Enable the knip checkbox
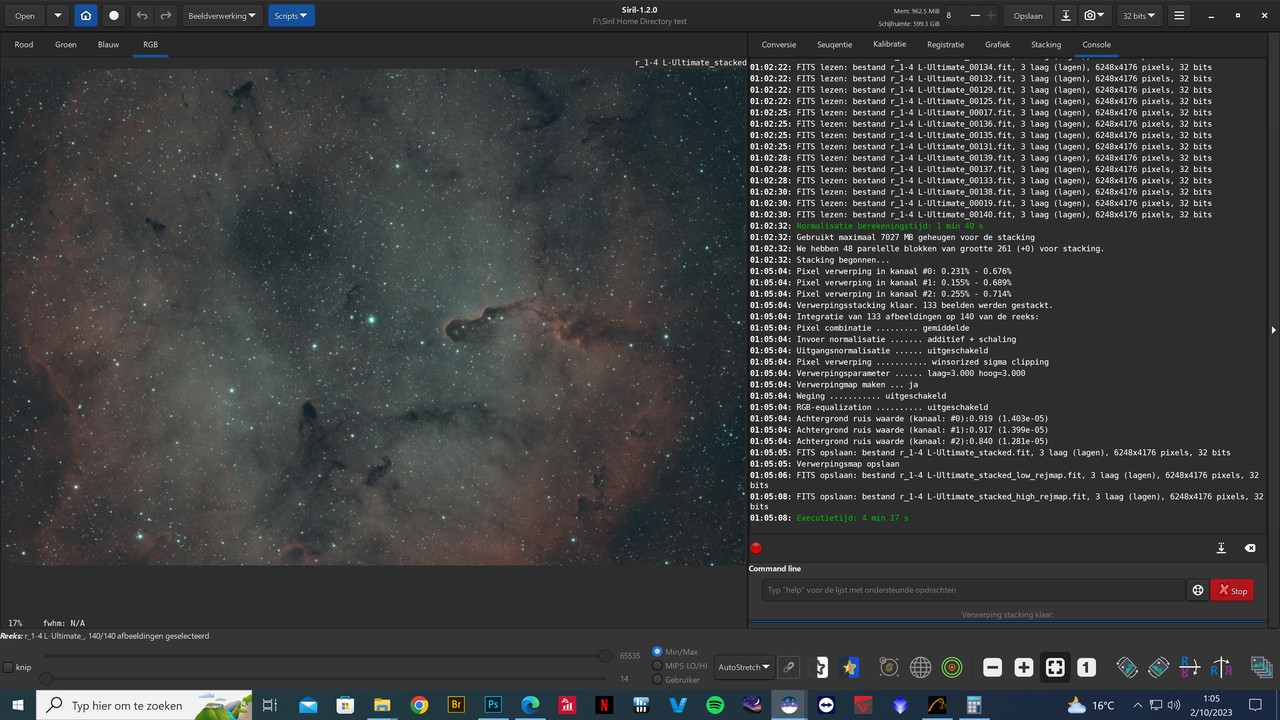The width and height of the screenshot is (1280, 720). 8,667
